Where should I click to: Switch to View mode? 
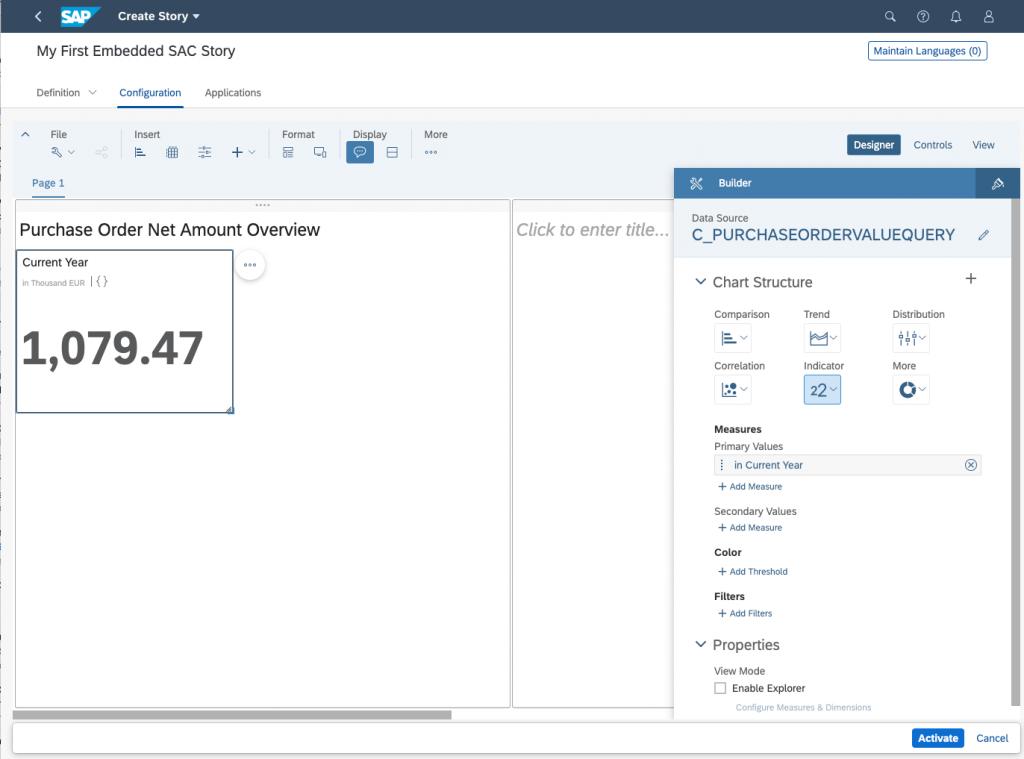tap(984, 145)
